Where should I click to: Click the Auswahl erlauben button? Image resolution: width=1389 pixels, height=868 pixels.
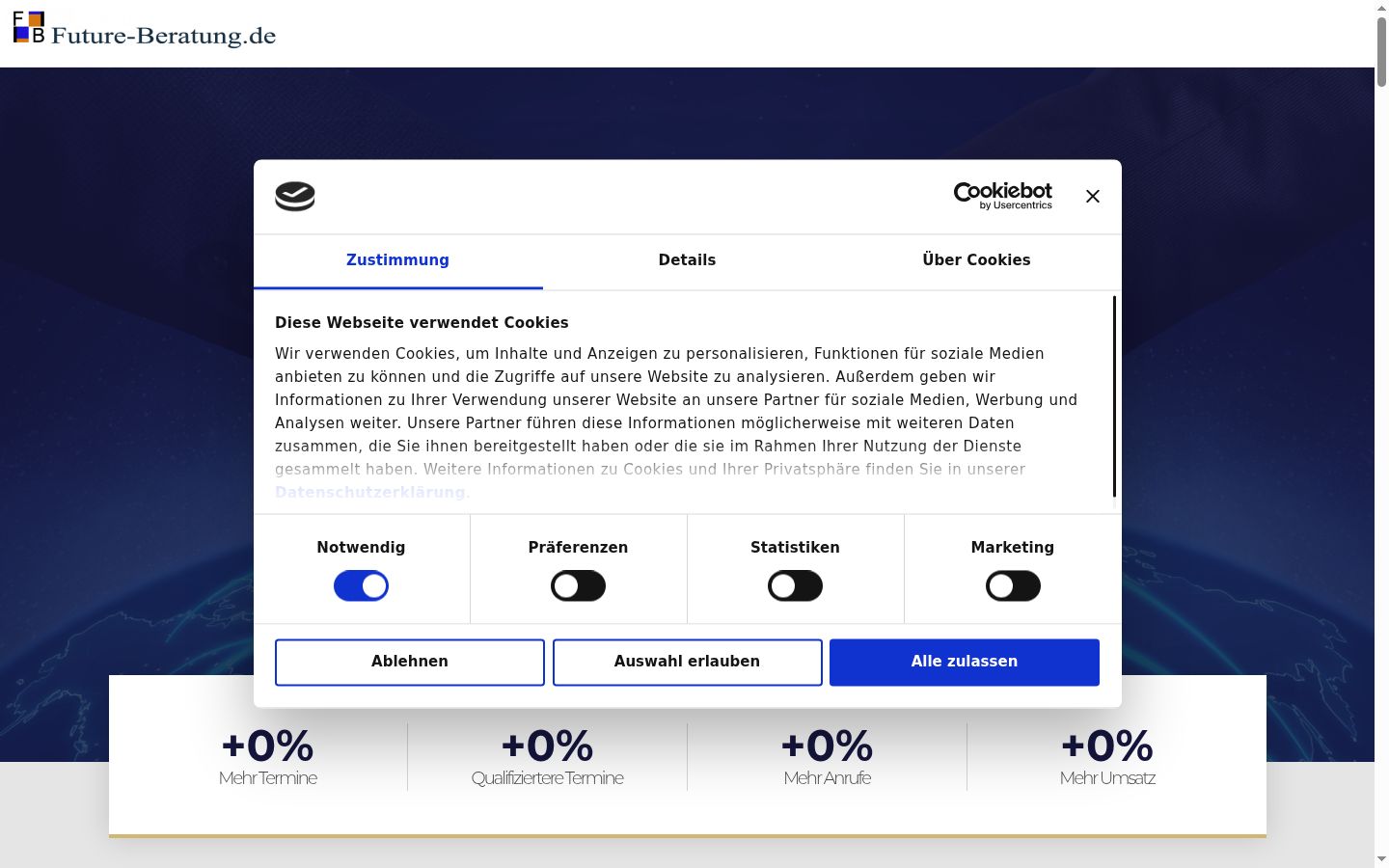pos(687,662)
